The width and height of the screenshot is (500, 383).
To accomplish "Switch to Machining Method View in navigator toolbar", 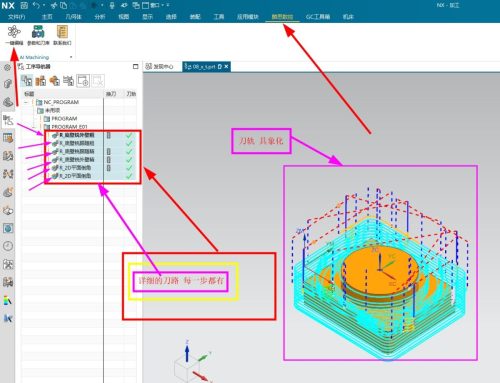I will coord(68,81).
